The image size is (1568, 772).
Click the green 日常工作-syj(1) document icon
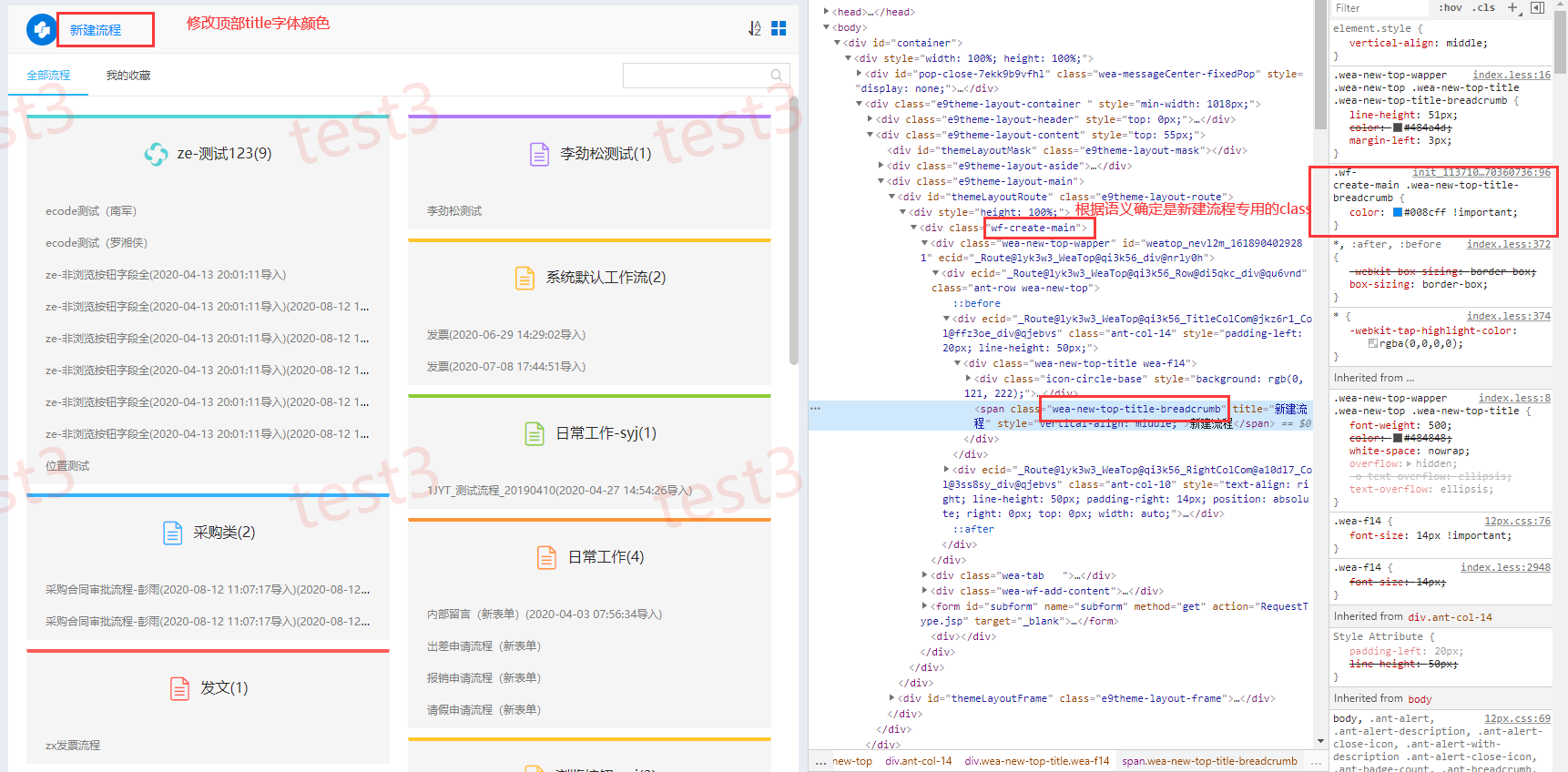click(x=535, y=433)
